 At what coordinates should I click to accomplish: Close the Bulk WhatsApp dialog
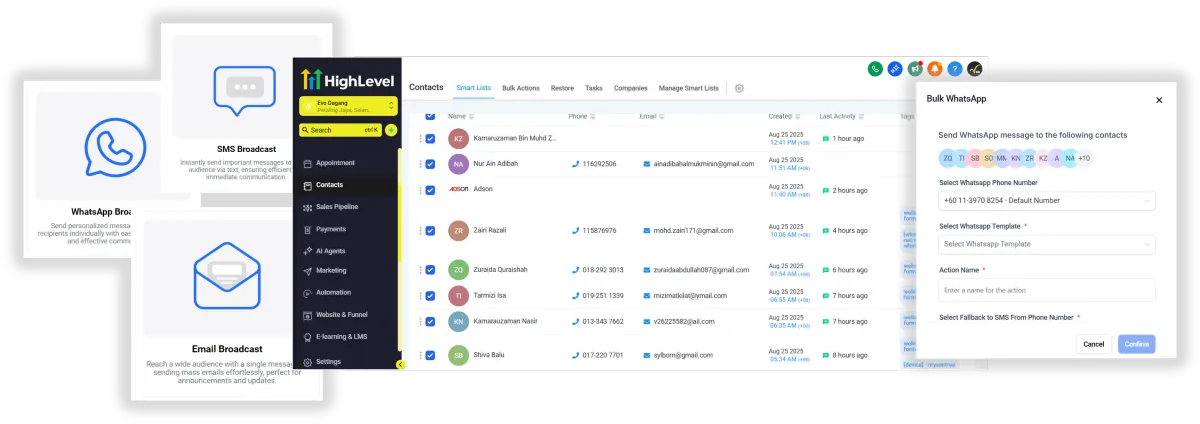point(1159,100)
